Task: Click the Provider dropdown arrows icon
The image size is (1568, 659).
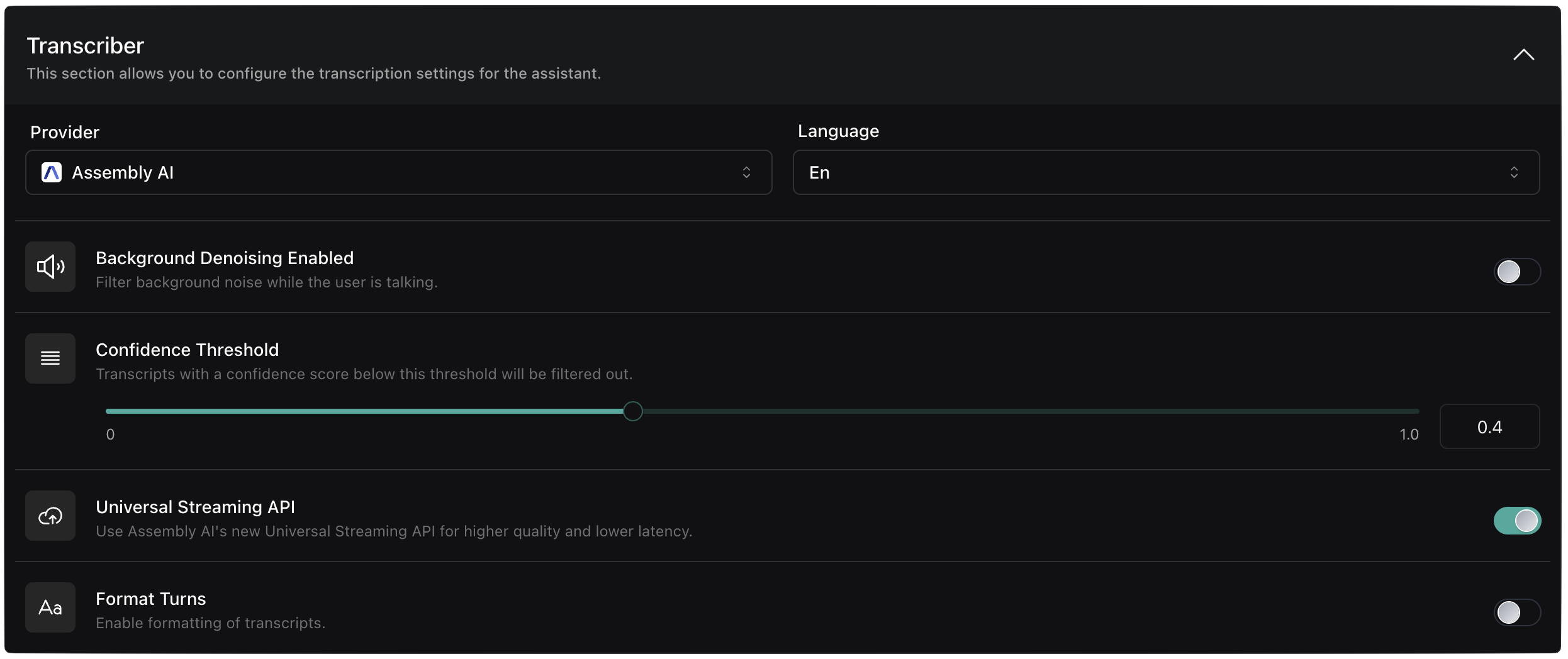Action: coord(746,172)
